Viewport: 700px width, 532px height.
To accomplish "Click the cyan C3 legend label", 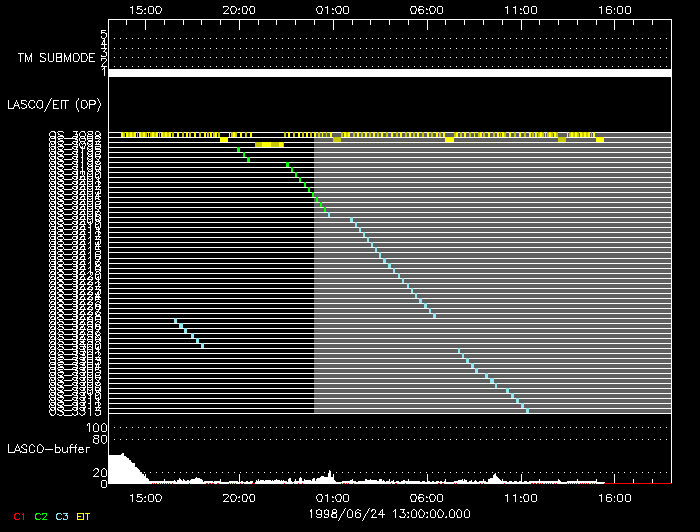I will (62, 516).
